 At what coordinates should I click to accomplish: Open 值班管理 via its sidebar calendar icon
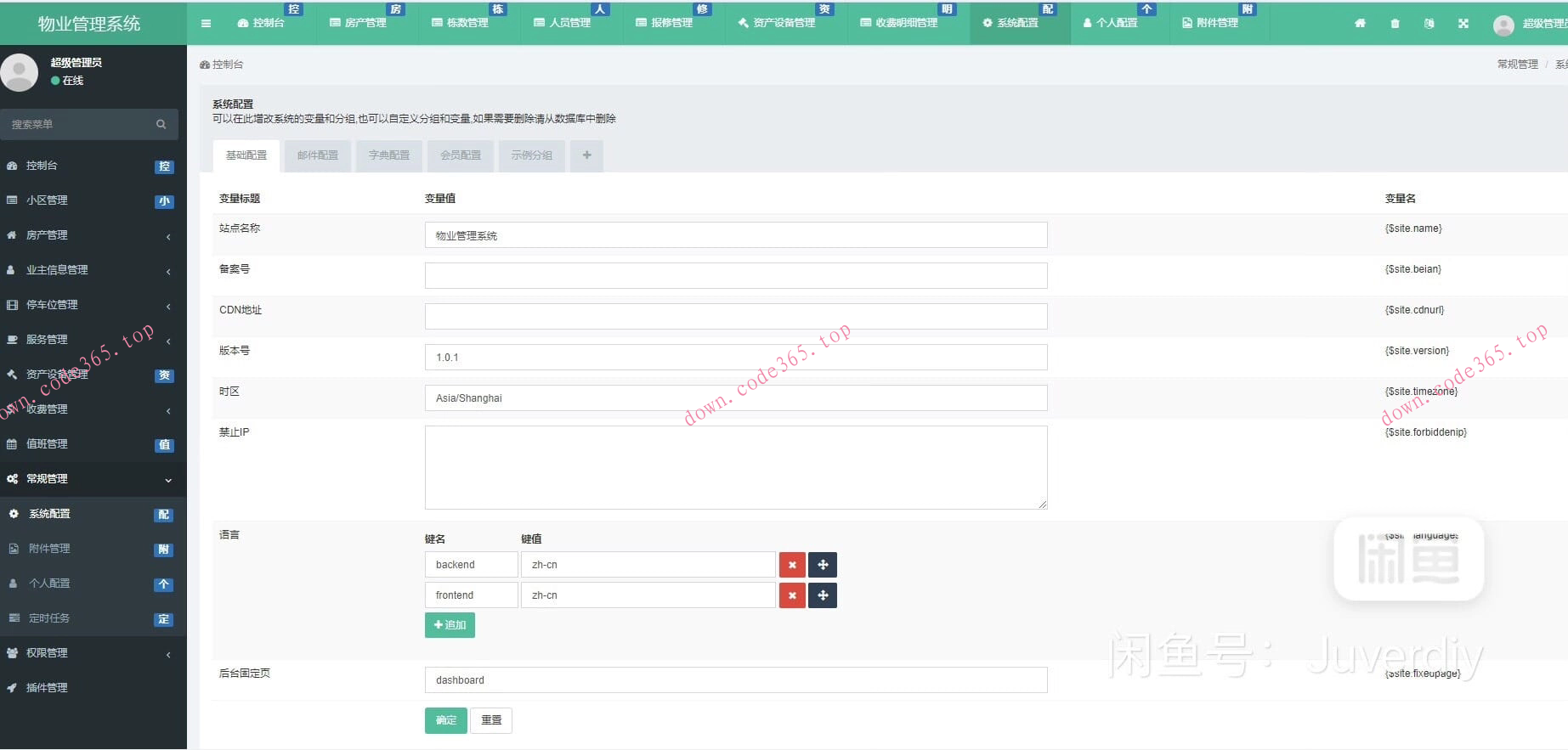tap(12, 443)
